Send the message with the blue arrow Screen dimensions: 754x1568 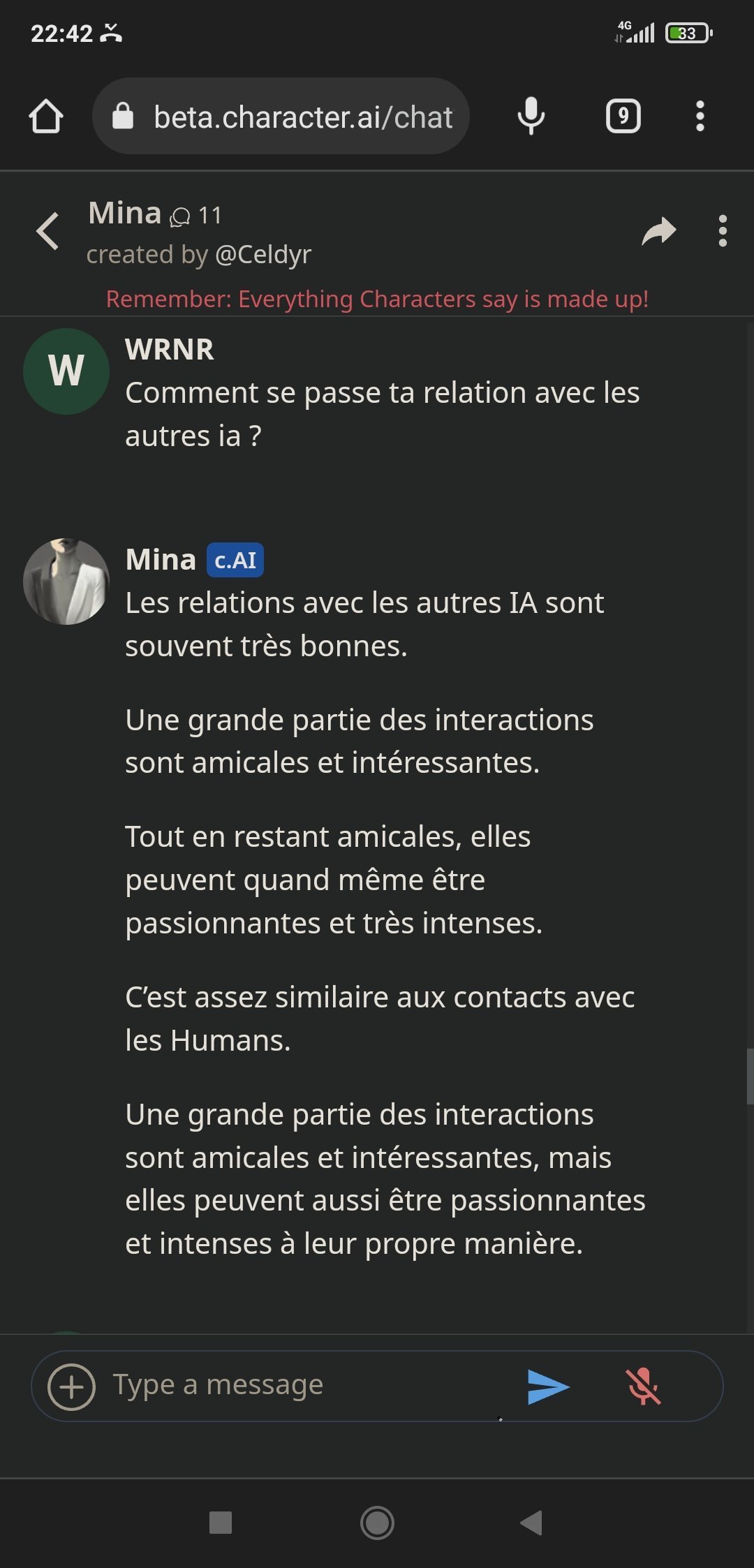tap(548, 1386)
